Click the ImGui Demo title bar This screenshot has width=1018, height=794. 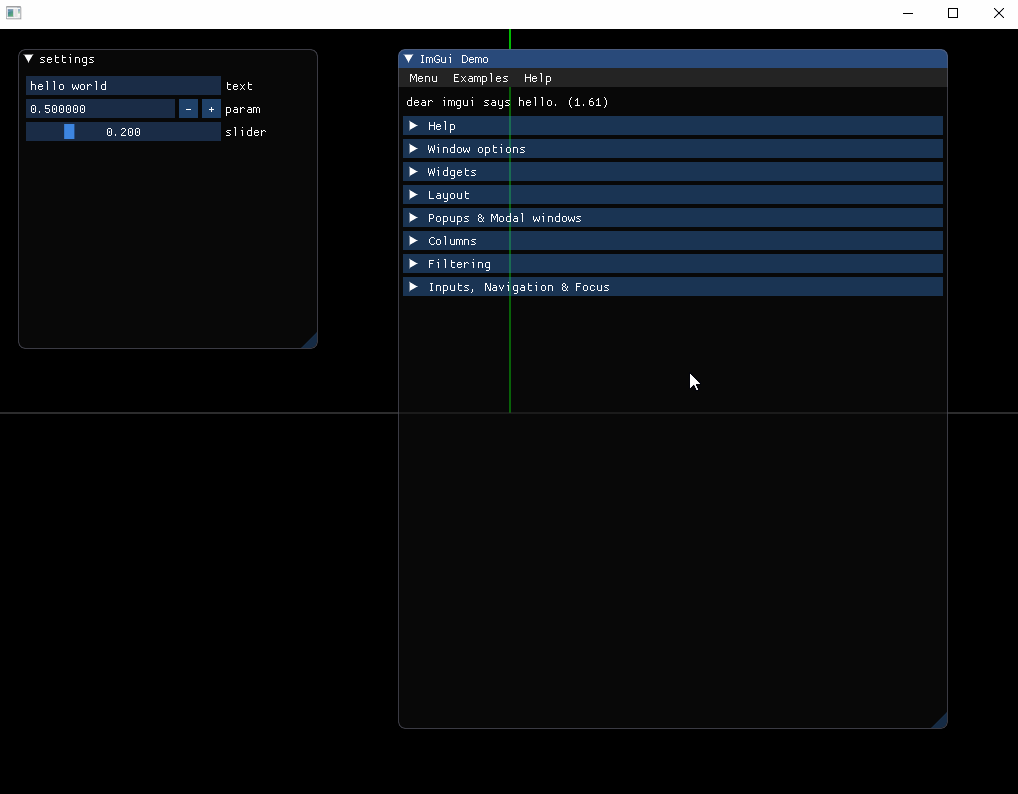pos(673,58)
